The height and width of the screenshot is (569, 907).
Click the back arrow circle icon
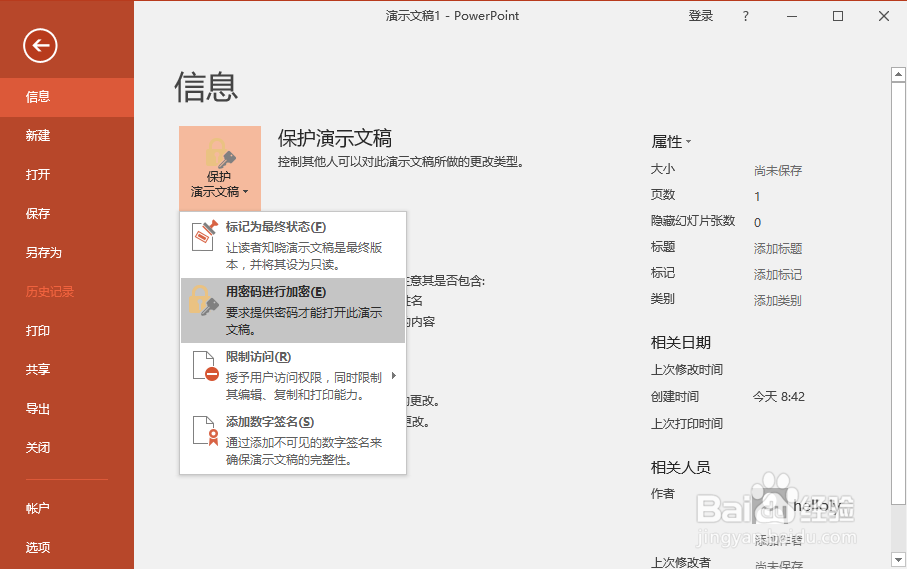click(x=40, y=46)
